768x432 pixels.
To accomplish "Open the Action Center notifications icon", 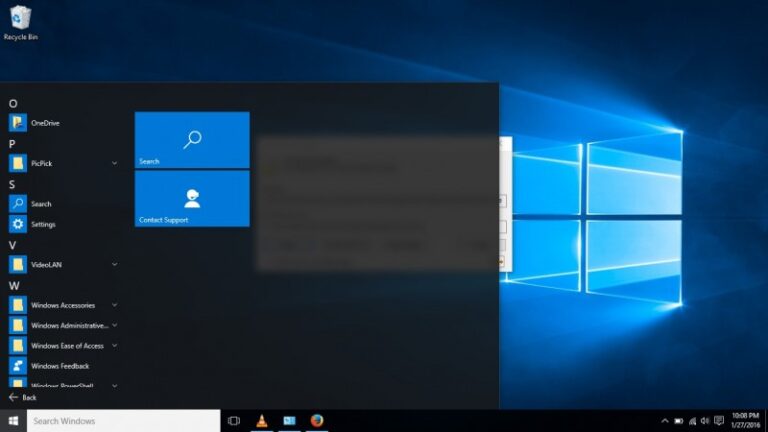I will 719,421.
